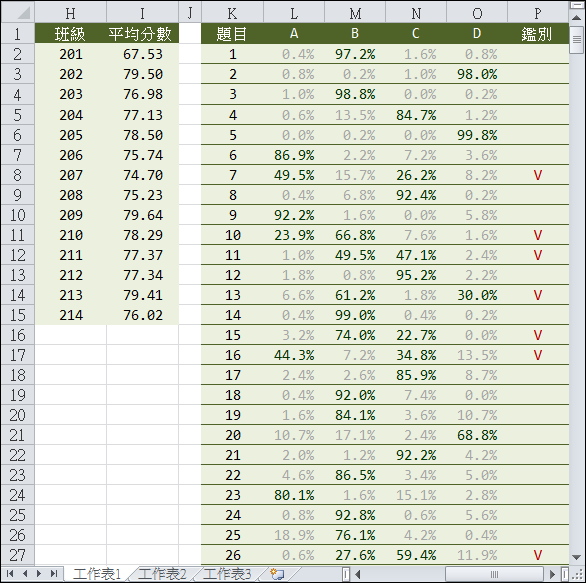Click the 97.2% cell in question 1
The width and height of the screenshot is (586, 583).
355,54
